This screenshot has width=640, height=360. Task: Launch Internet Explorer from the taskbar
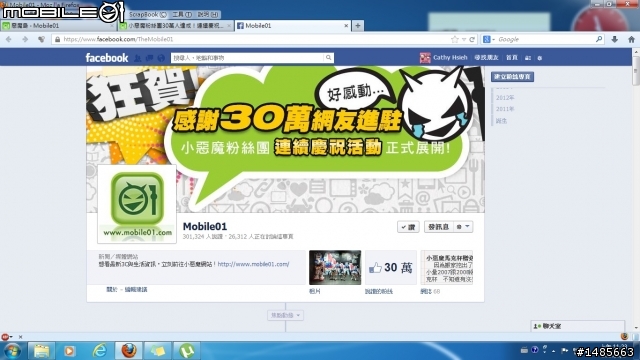[99, 351]
